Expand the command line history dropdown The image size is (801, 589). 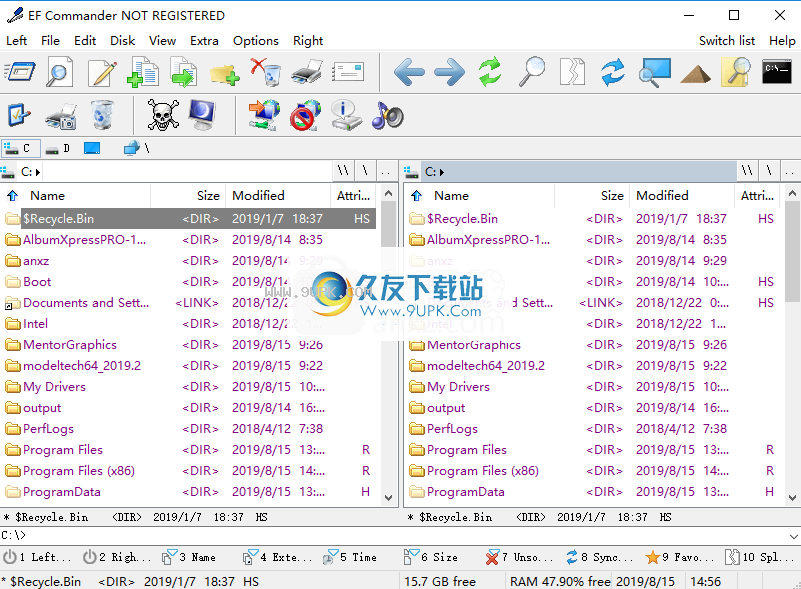(x=793, y=536)
